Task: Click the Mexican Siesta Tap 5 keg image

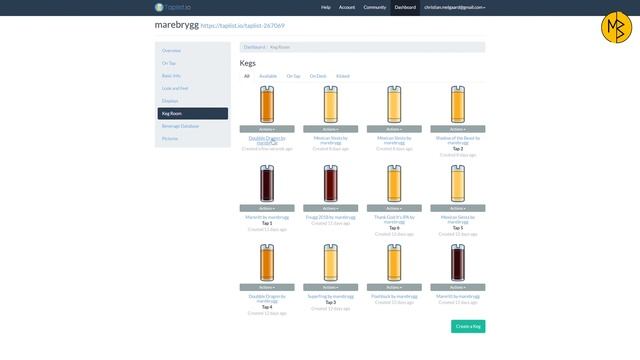Action: click(458, 184)
